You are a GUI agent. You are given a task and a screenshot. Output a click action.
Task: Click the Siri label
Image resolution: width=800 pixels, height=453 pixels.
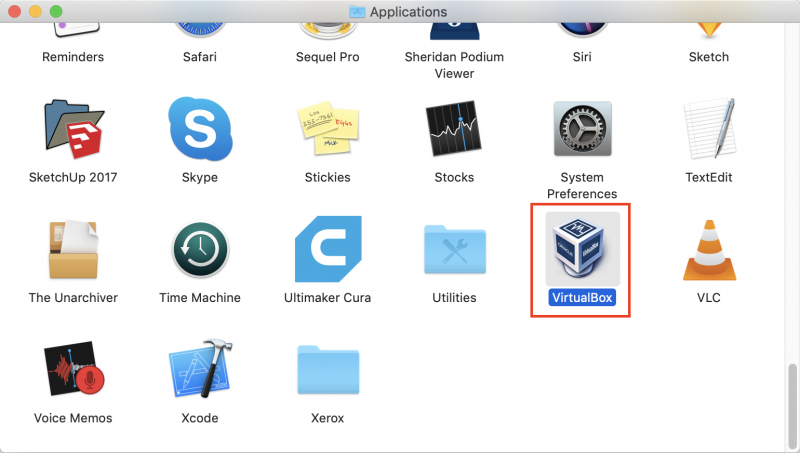click(x=582, y=57)
